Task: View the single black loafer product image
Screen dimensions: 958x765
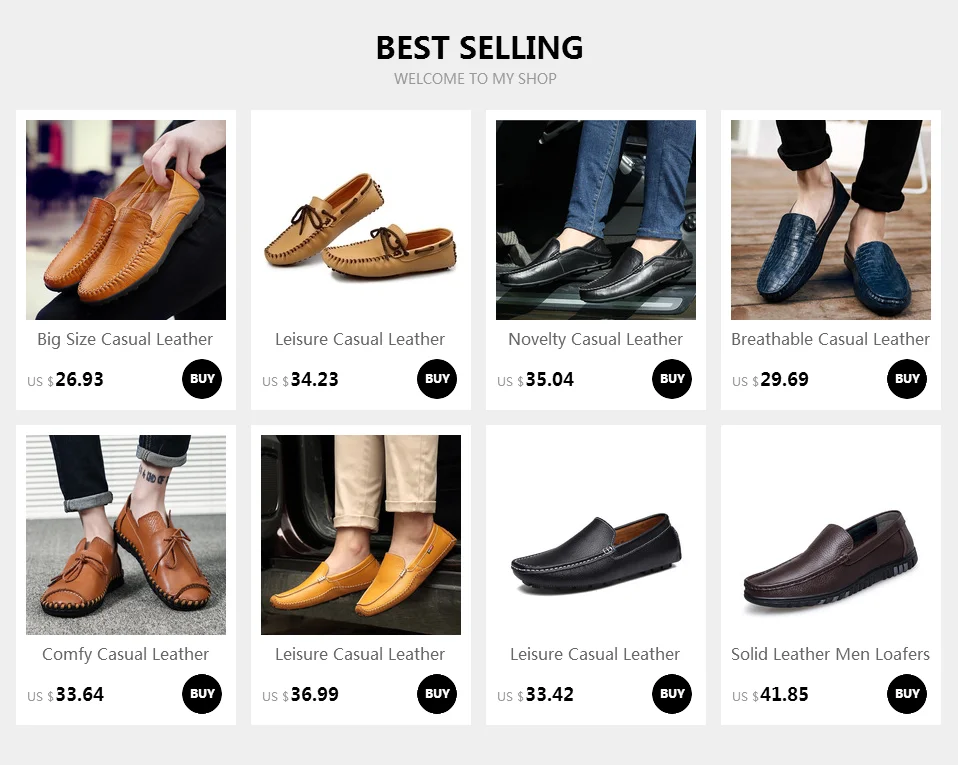Action: point(596,535)
